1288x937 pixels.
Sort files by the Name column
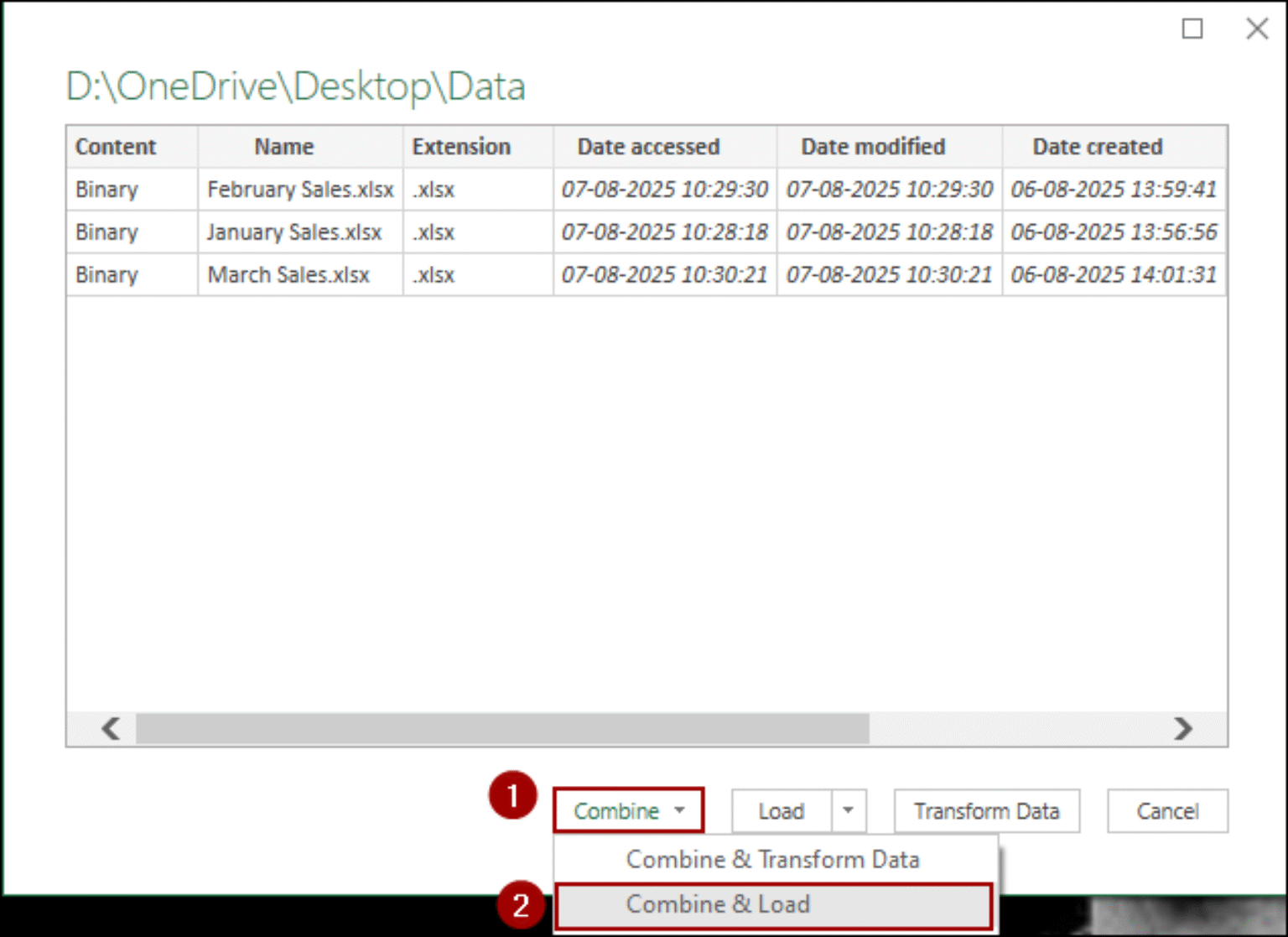(283, 146)
